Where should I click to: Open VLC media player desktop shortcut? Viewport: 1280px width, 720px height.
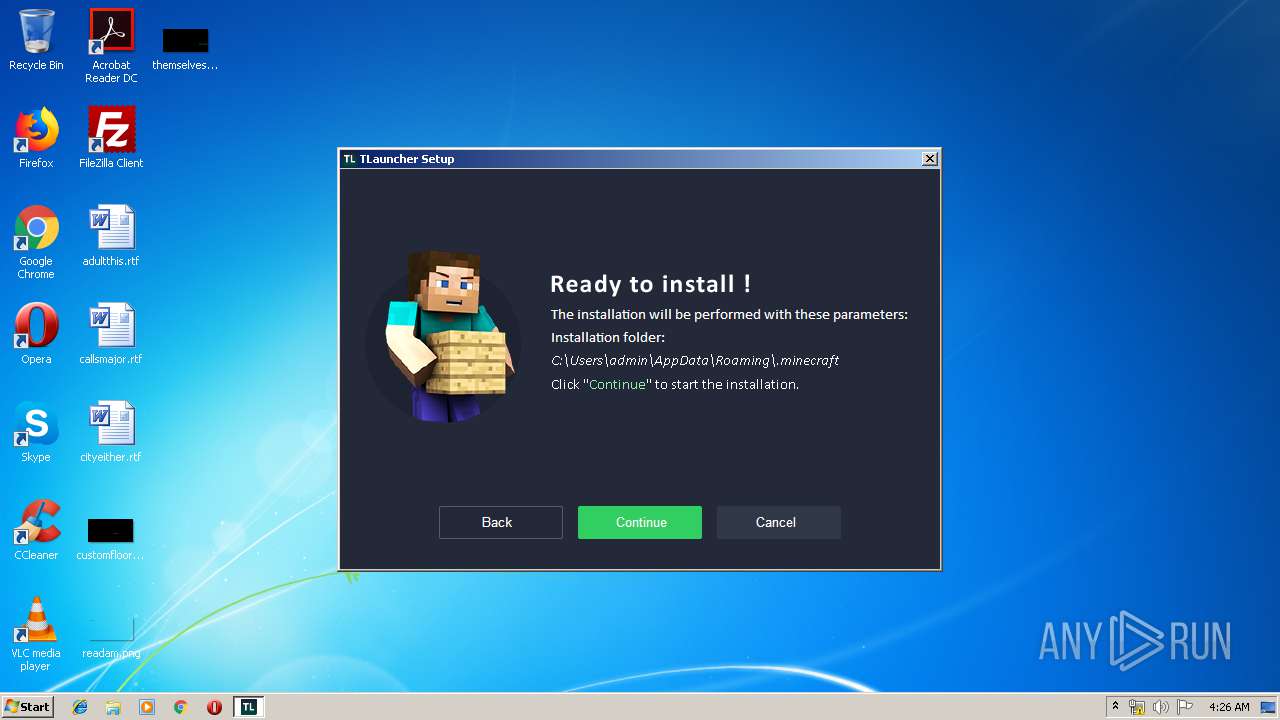pyautogui.click(x=36, y=634)
